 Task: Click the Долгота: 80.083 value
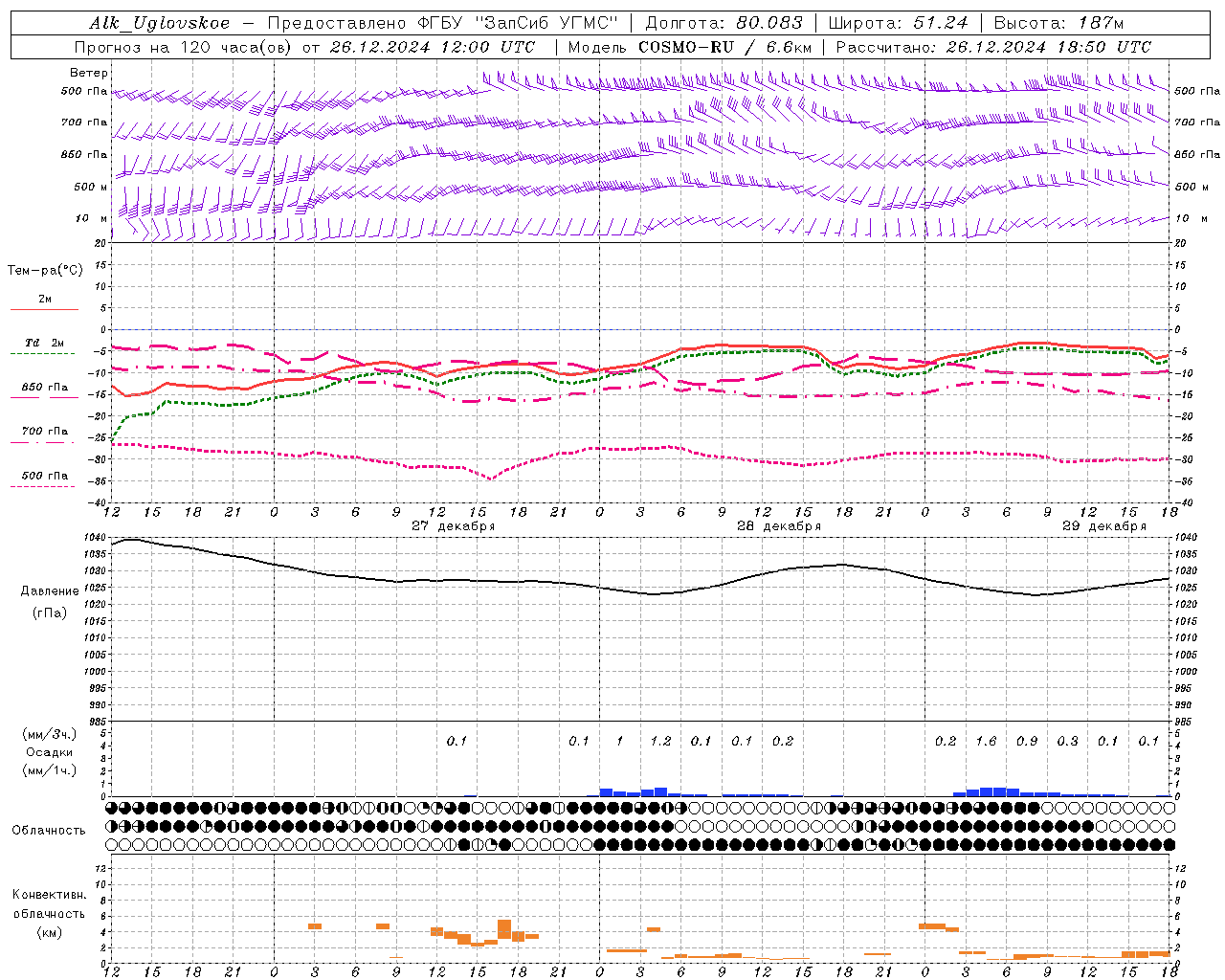pos(724,23)
